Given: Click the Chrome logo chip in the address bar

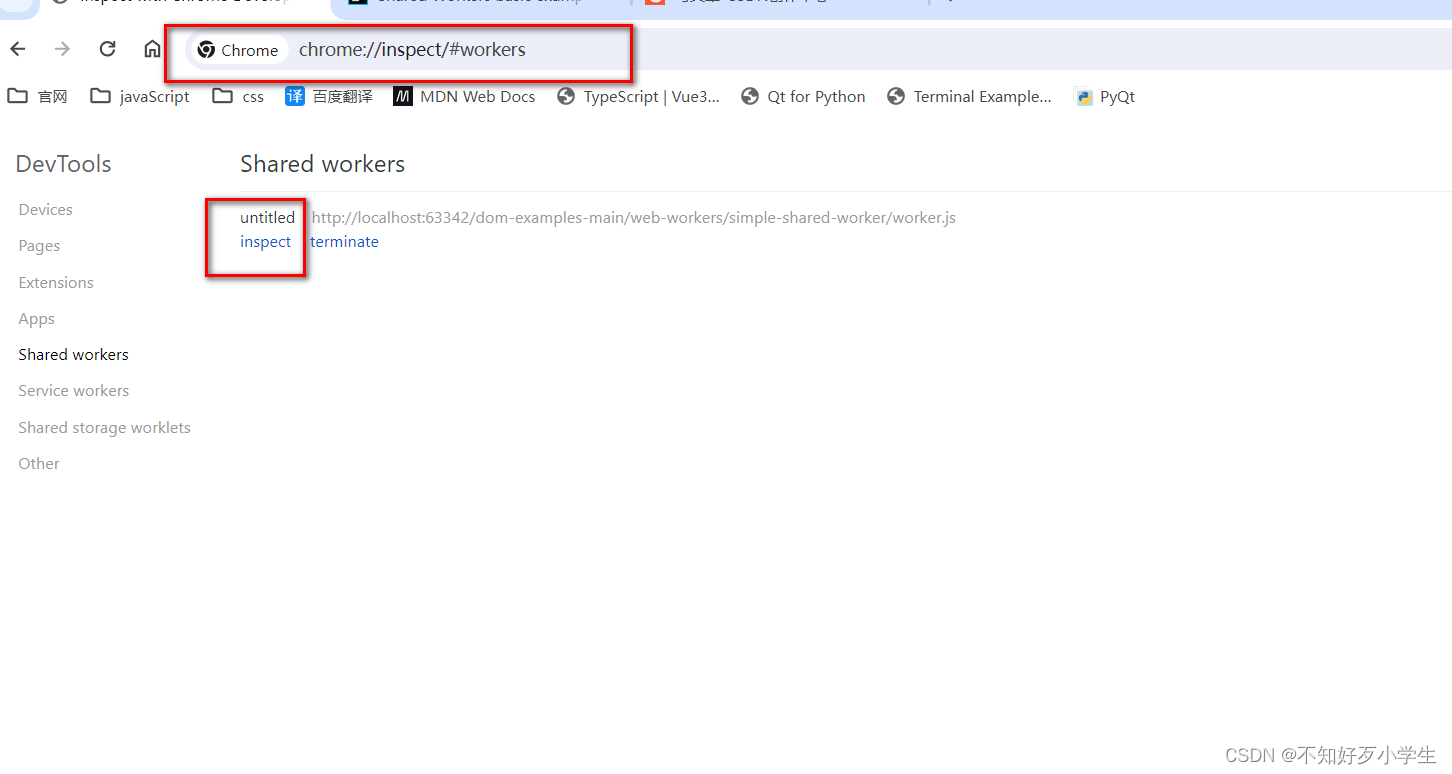Looking at the screenshot, I should click(x=237, y=49).
